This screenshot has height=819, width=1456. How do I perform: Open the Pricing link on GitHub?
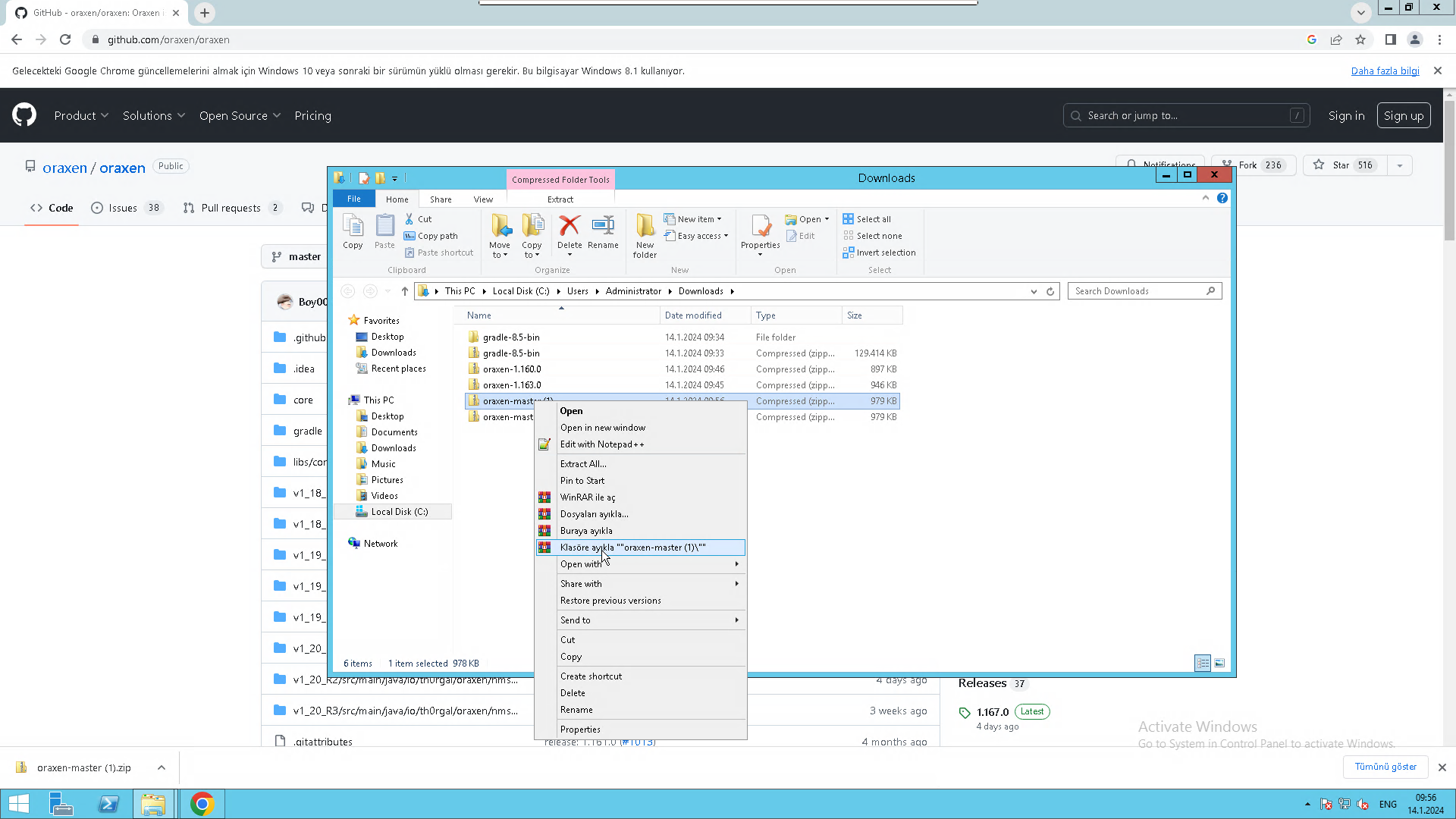pos(312,115)
